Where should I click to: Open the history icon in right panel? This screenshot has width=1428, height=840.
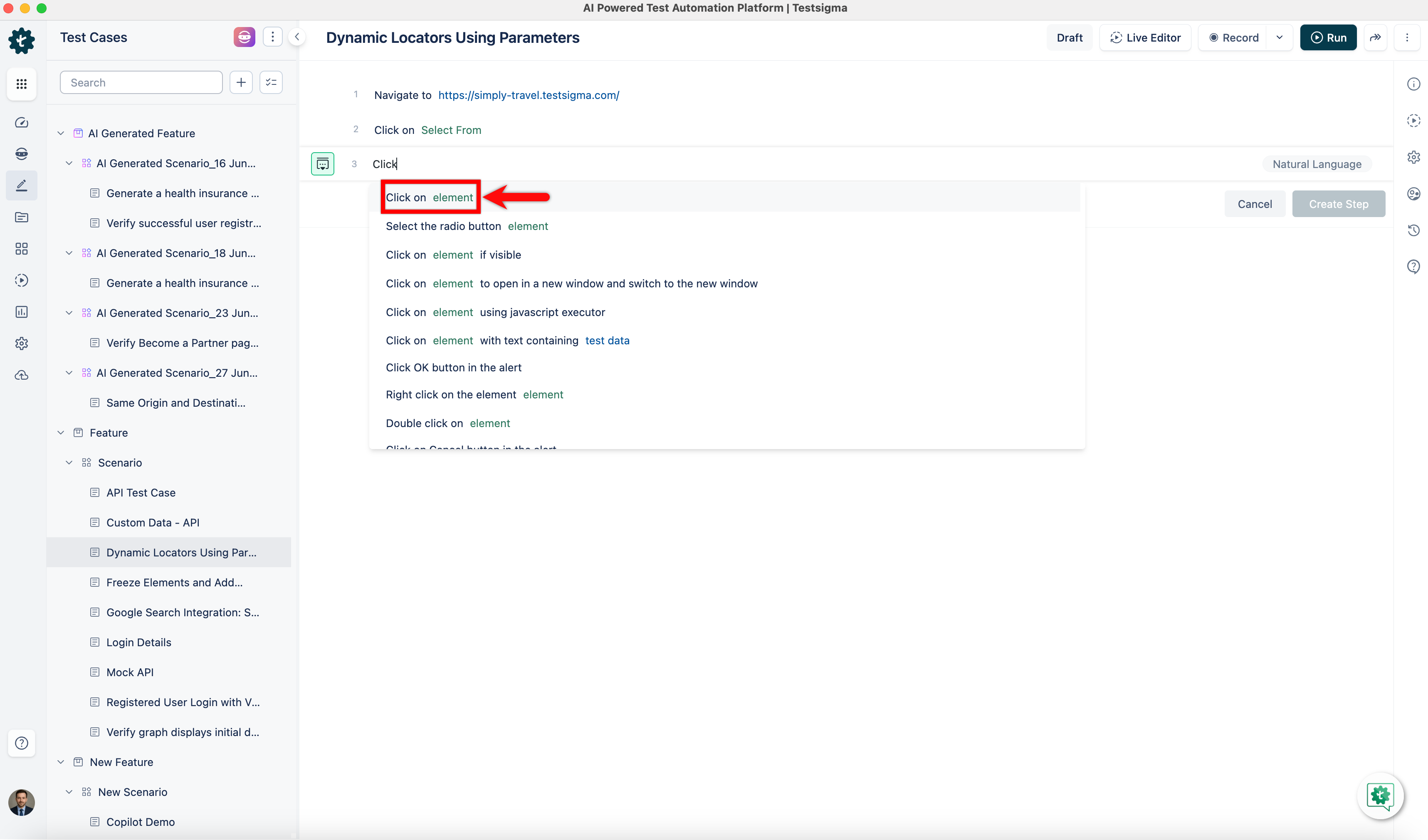pyautogui.click(x=1413, y=230)
